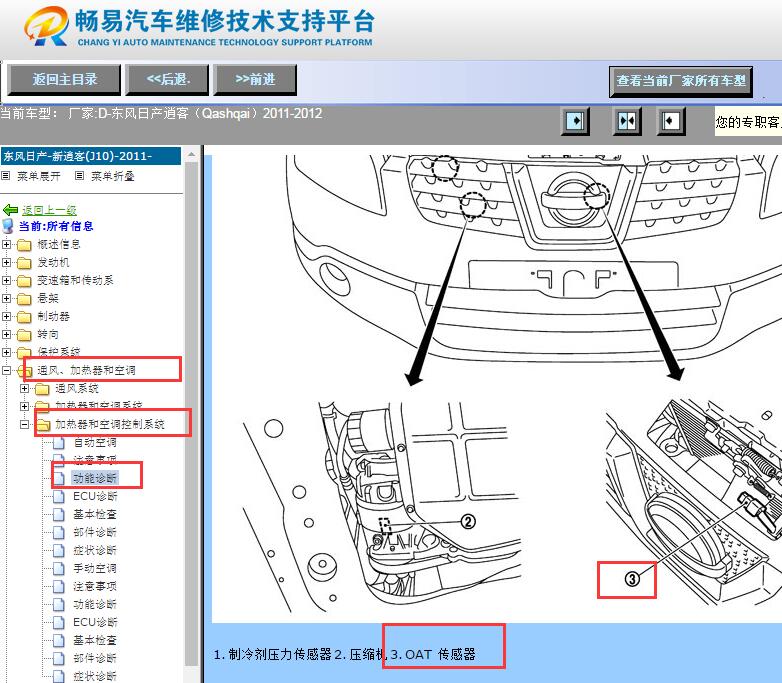The width and height of the screenshot is (782, 683).
Task: Click the 当前车型 manufacturer text line
Action: coord(161,114)
